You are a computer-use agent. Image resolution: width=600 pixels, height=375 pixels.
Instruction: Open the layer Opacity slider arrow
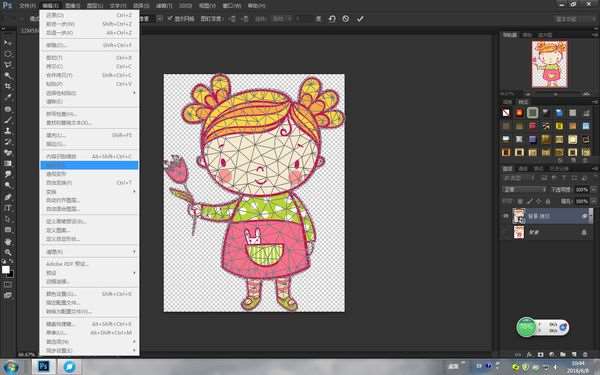[x=593, y=189]
